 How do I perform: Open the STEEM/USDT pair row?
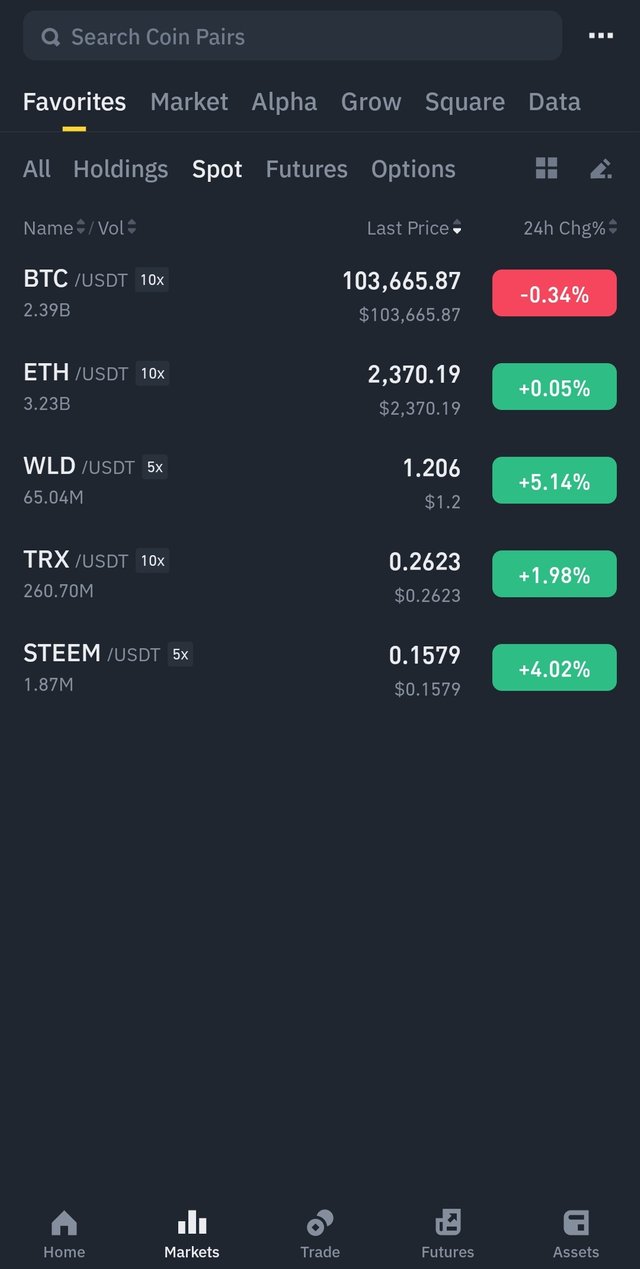(x=320, y=668)
